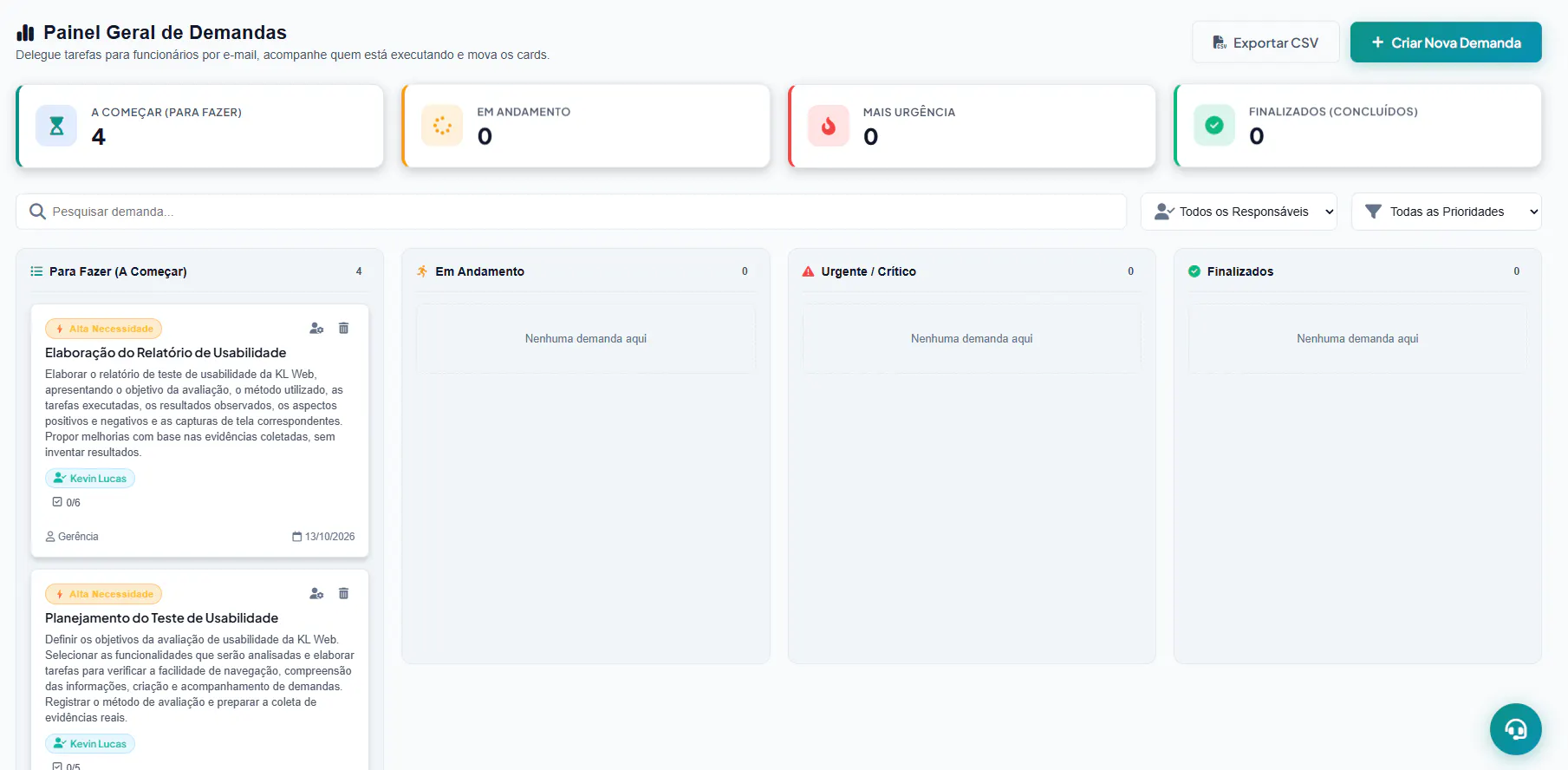
Task: Click the checklist 0/6 indicator icon
Action: click(57, 502)
